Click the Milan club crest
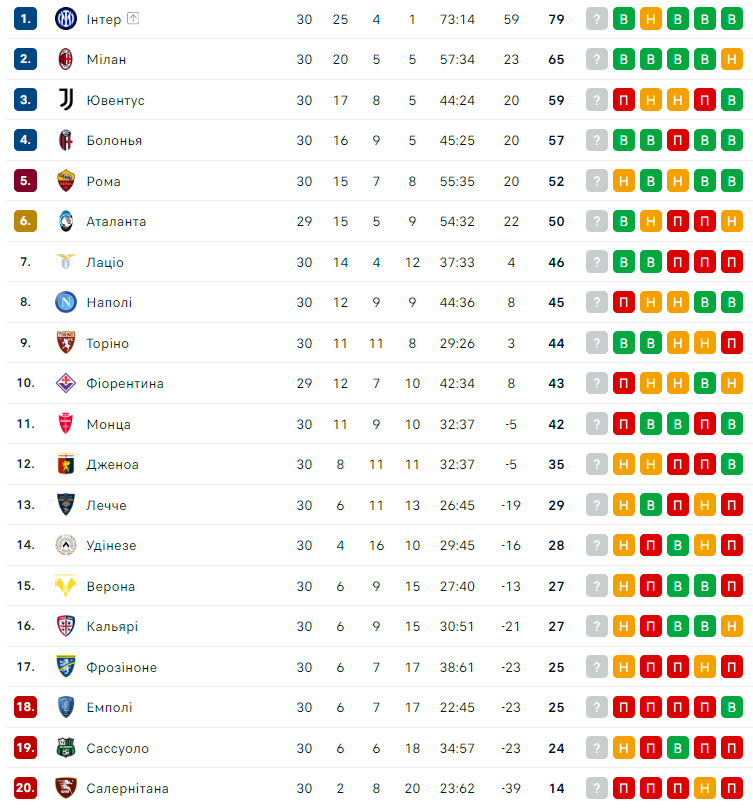 66,59
